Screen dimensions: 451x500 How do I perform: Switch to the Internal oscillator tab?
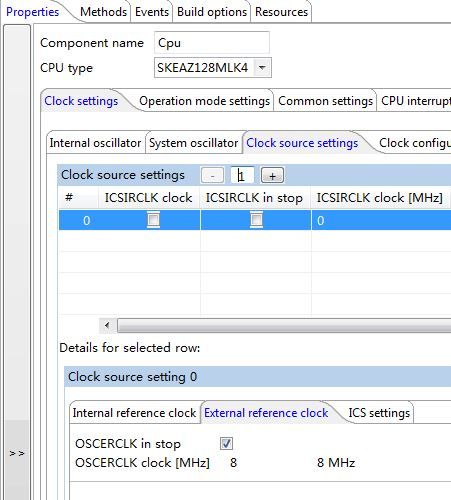coord(95,143)
